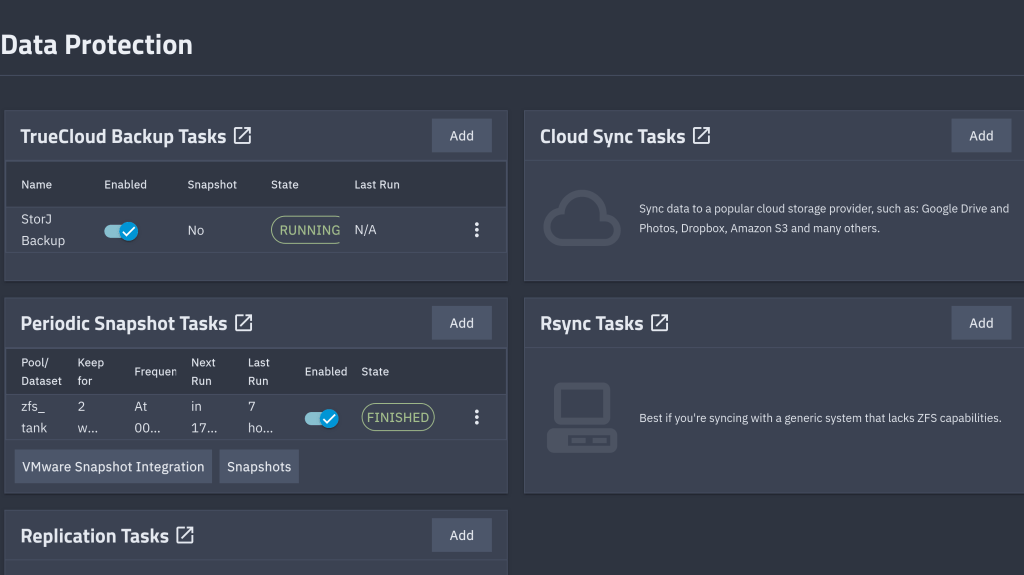1024x575 pixels.
Task: Click the Snapshots button
Action: pos(259,467)
